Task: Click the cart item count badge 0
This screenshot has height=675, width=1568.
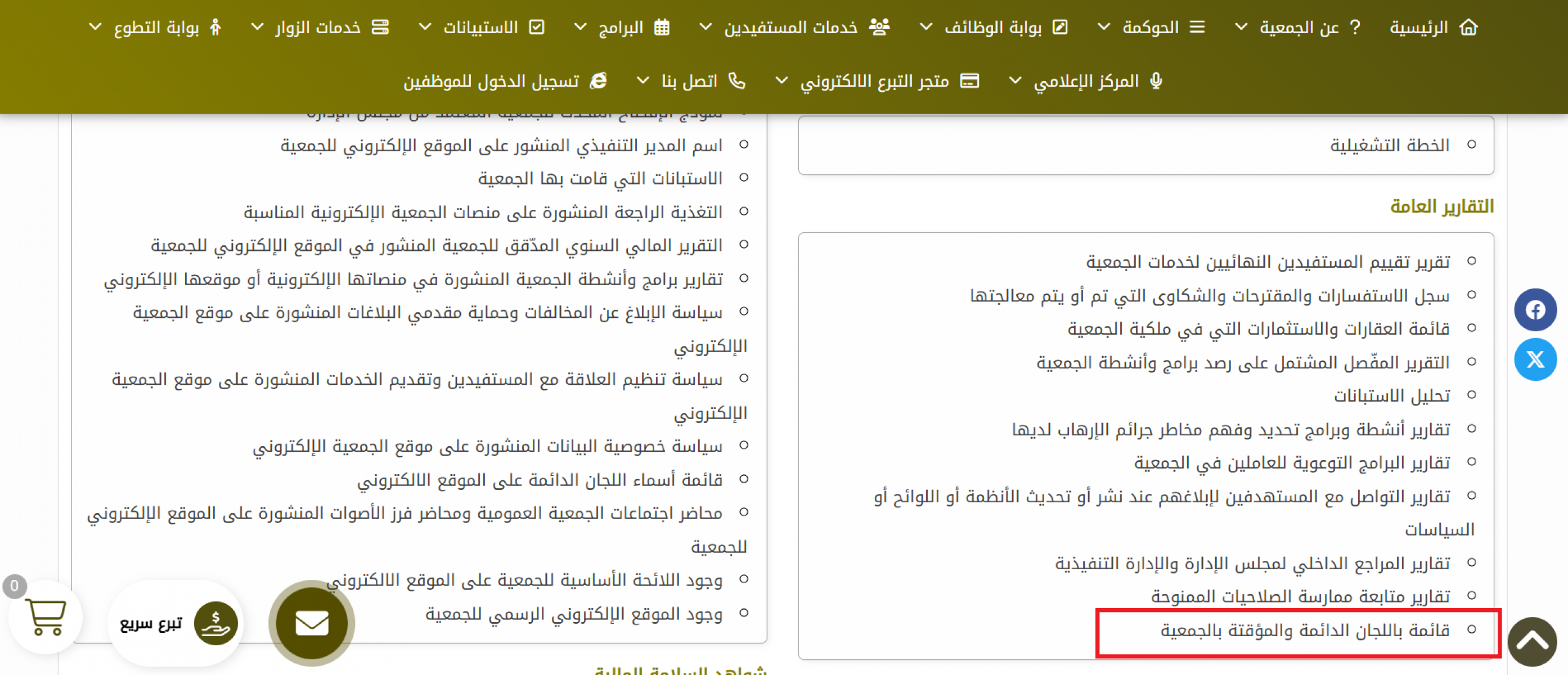Action: tap(15, 586)
